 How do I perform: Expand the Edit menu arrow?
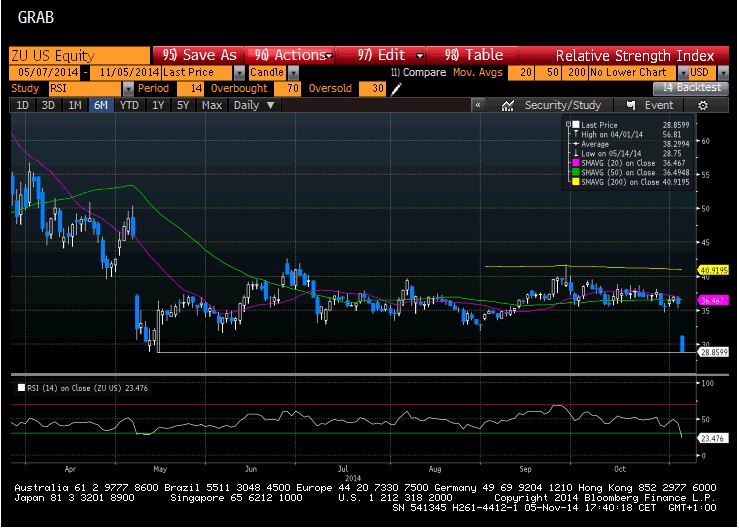pyautogui.click(x=419, y=56)
